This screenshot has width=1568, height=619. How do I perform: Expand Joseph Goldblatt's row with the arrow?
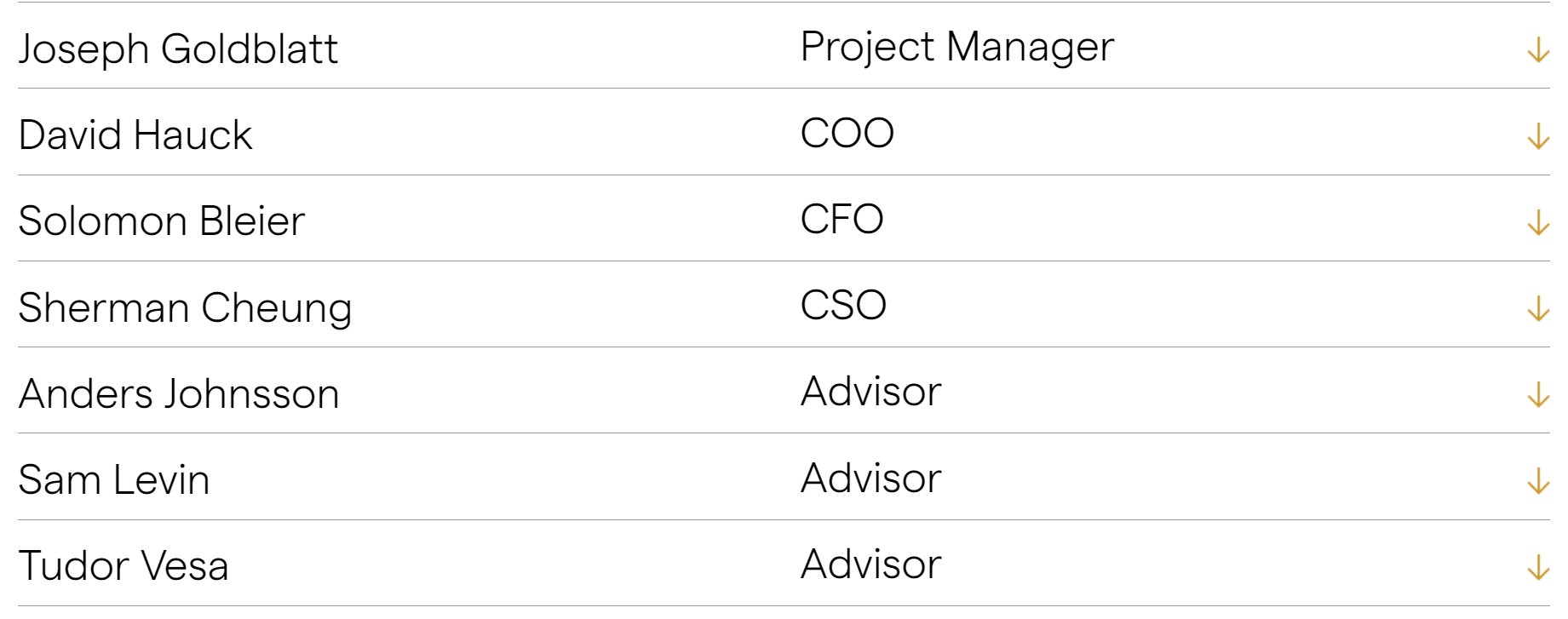[1537, 49]
